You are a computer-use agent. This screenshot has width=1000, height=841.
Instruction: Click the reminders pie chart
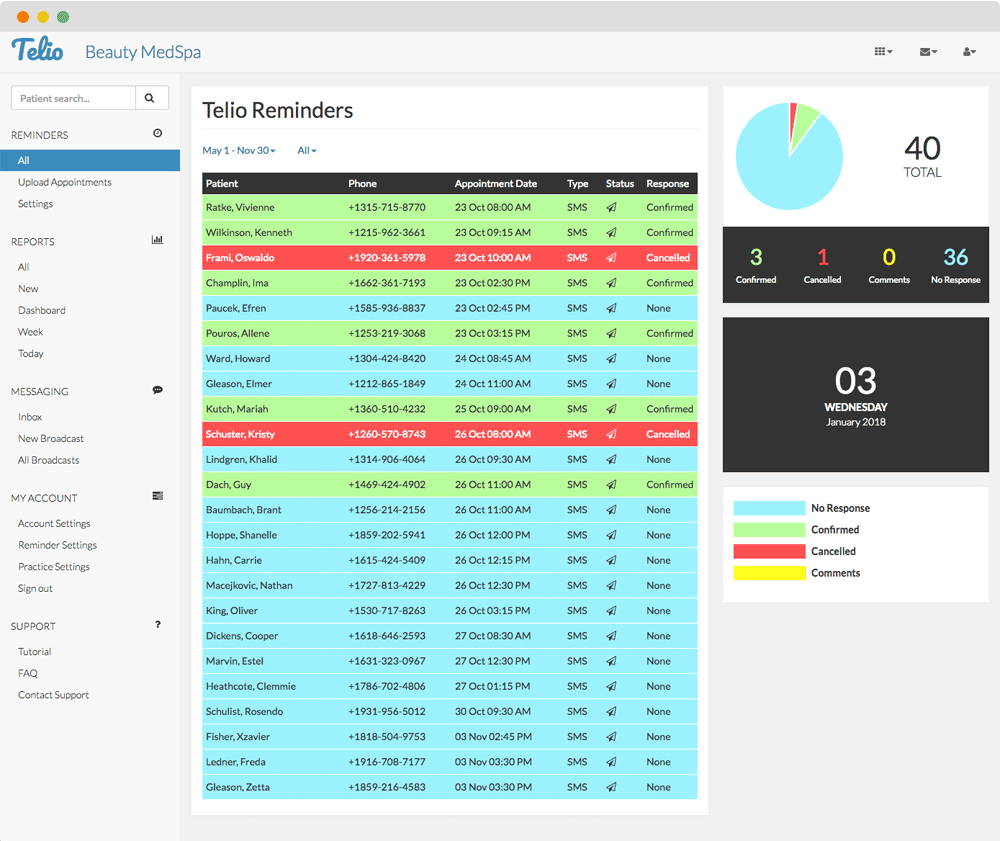point(789,156)
